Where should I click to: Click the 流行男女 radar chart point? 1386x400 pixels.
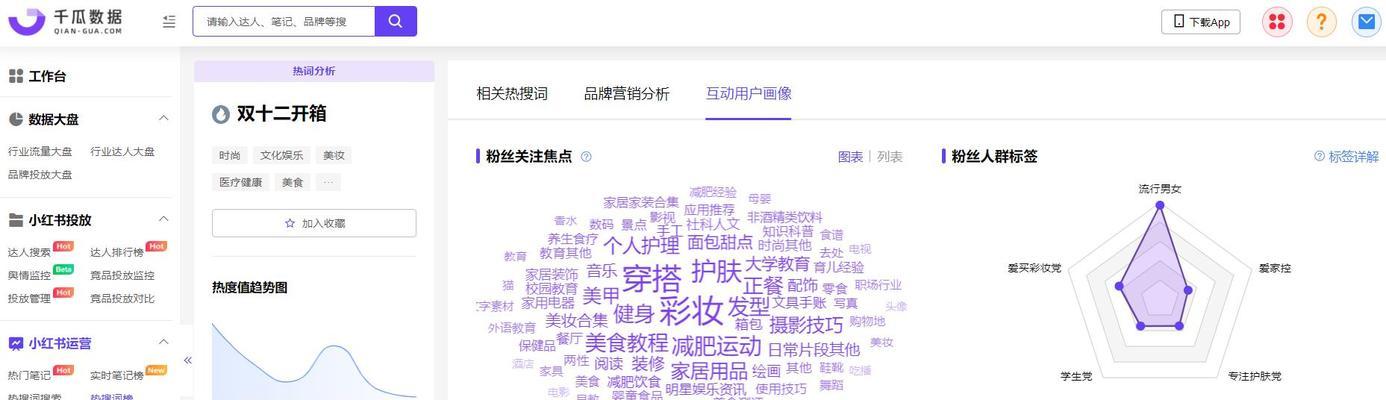coord(1160,205)
